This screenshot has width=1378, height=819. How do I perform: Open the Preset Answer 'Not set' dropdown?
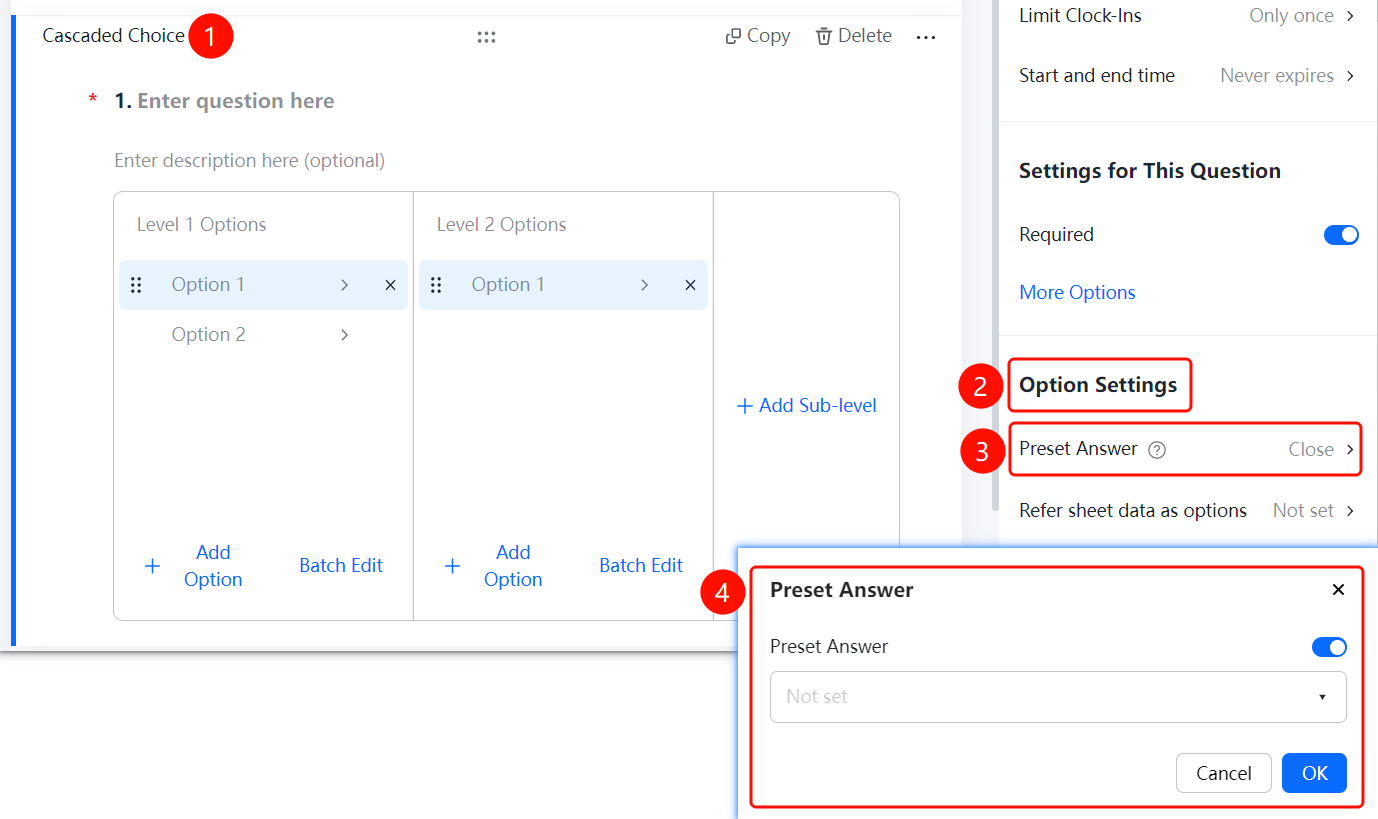1058,697
